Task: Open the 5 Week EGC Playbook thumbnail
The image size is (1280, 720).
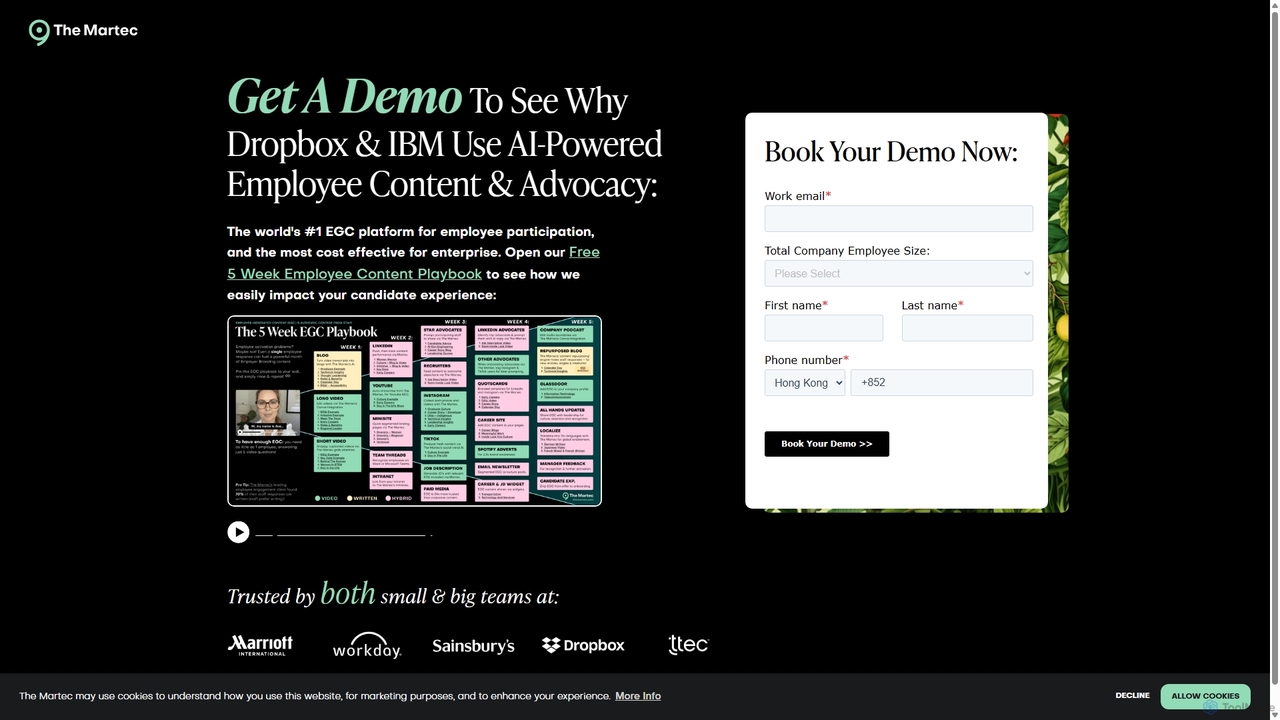Action: click(414, 411)
